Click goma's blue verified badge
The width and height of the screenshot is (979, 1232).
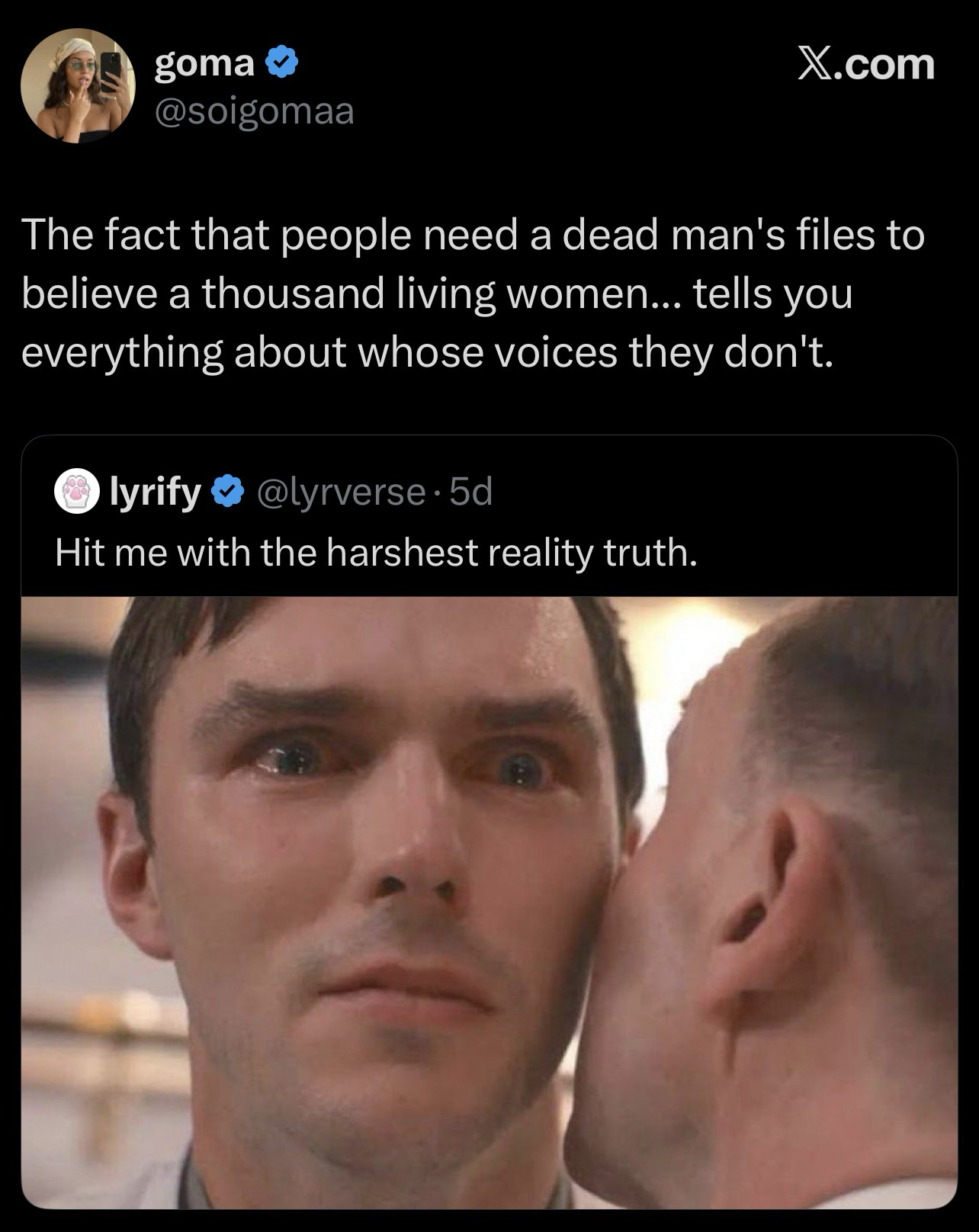coord(281,64)
